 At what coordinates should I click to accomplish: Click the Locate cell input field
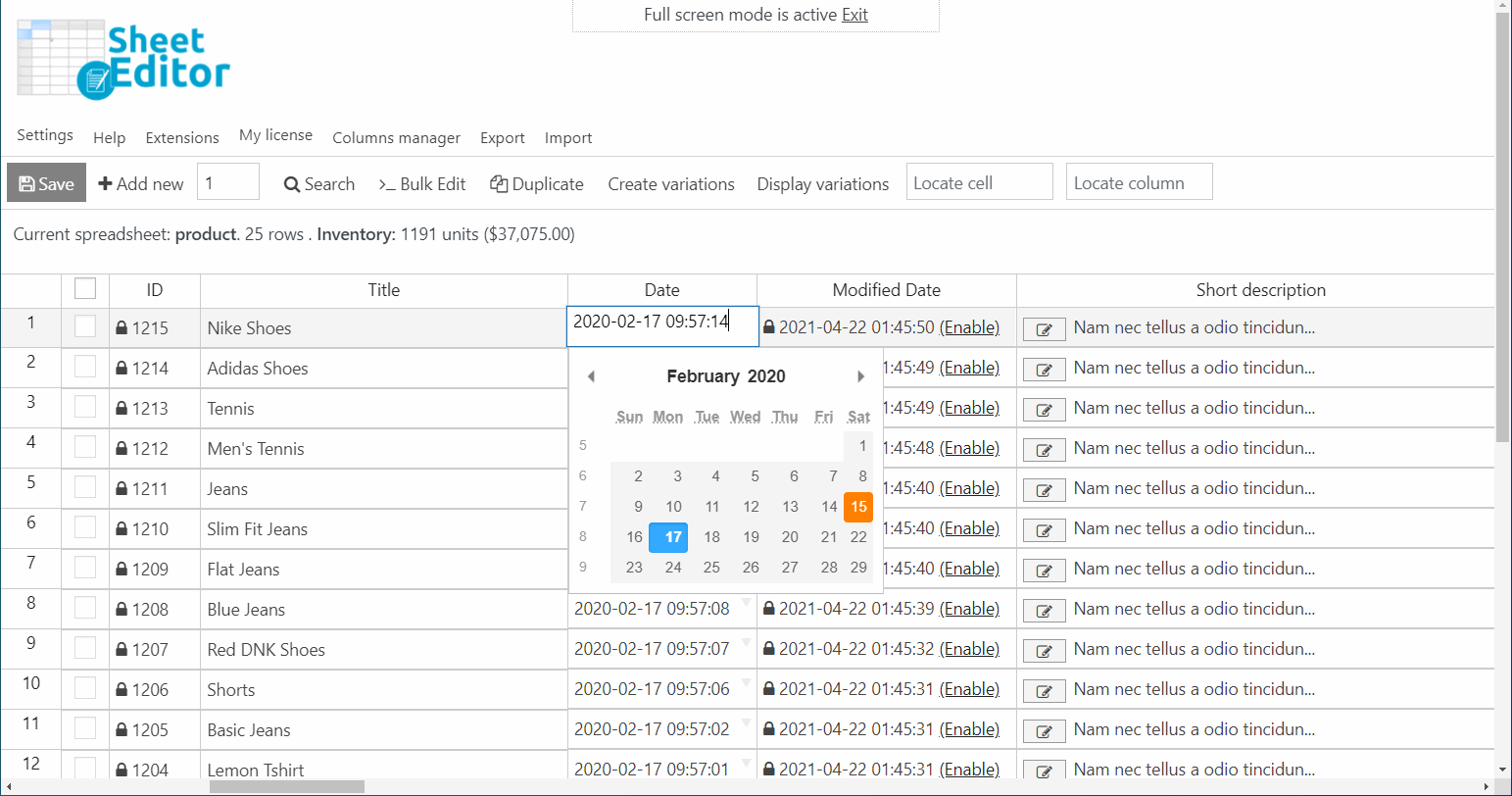coord(980,182)
